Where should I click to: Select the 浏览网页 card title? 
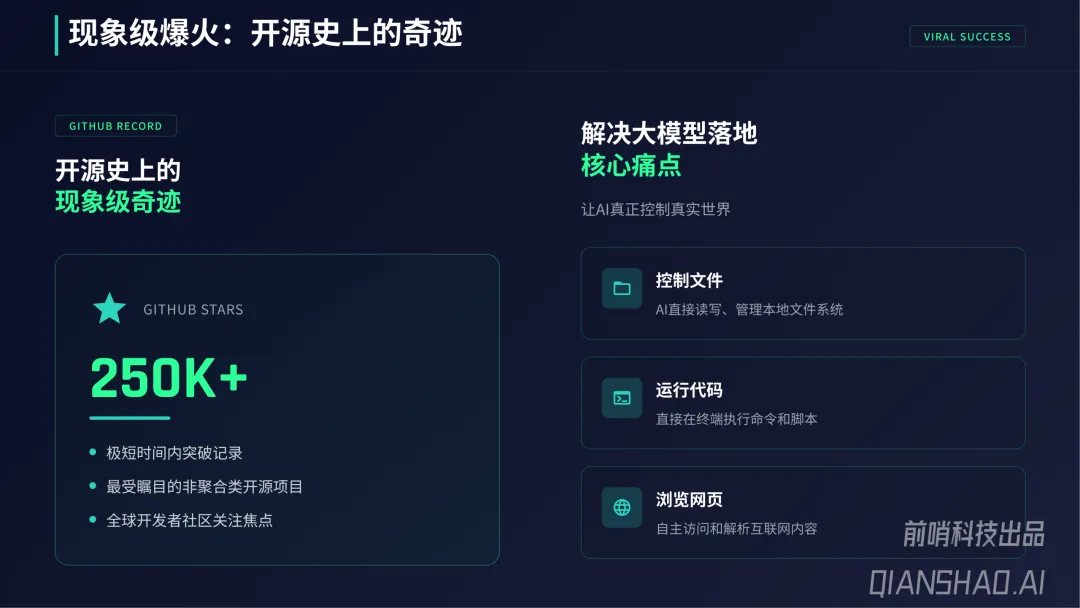[689, 499]
